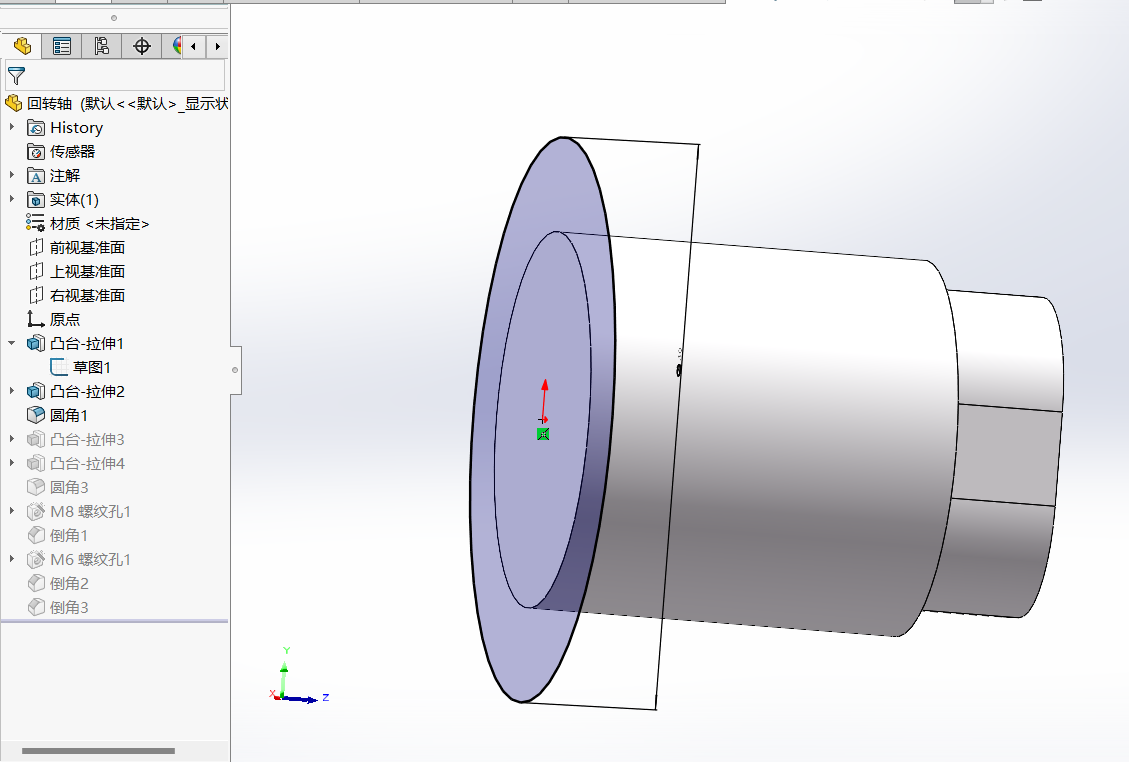The height and width of the screenshot is (762, 1129).
Task: Expand the suppressed 凸台-拉伸4 node
Action: coord(12,462)
